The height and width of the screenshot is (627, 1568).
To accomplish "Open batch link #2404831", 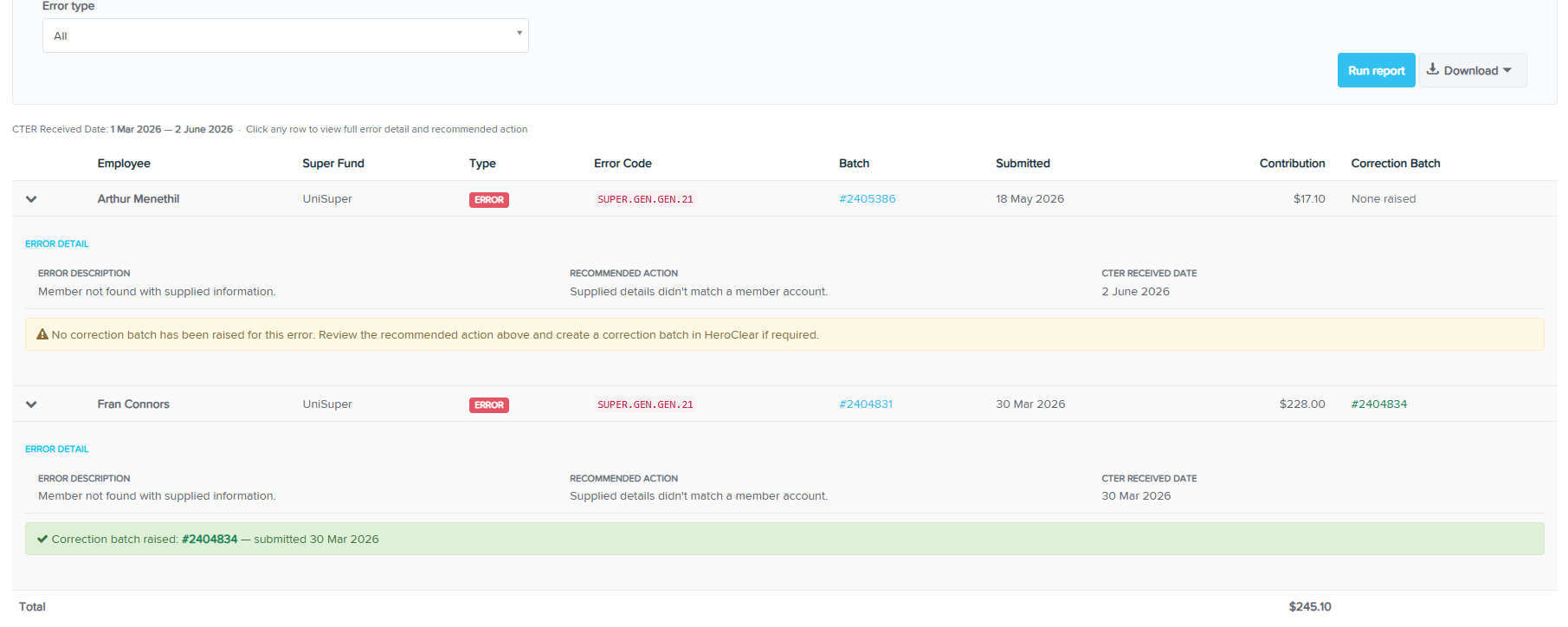I will 865,404.
